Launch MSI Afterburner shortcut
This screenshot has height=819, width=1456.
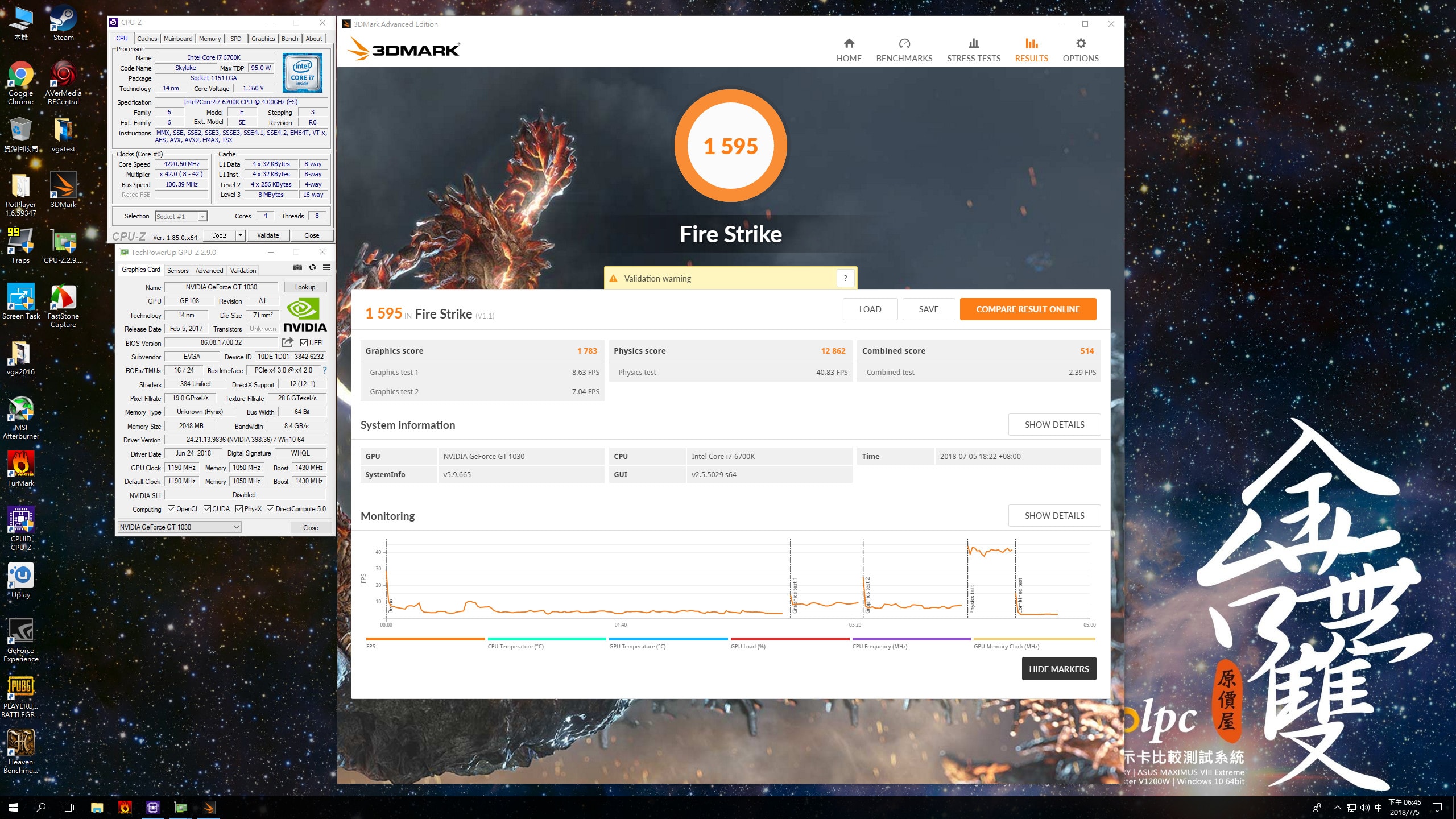coord(20,417)
